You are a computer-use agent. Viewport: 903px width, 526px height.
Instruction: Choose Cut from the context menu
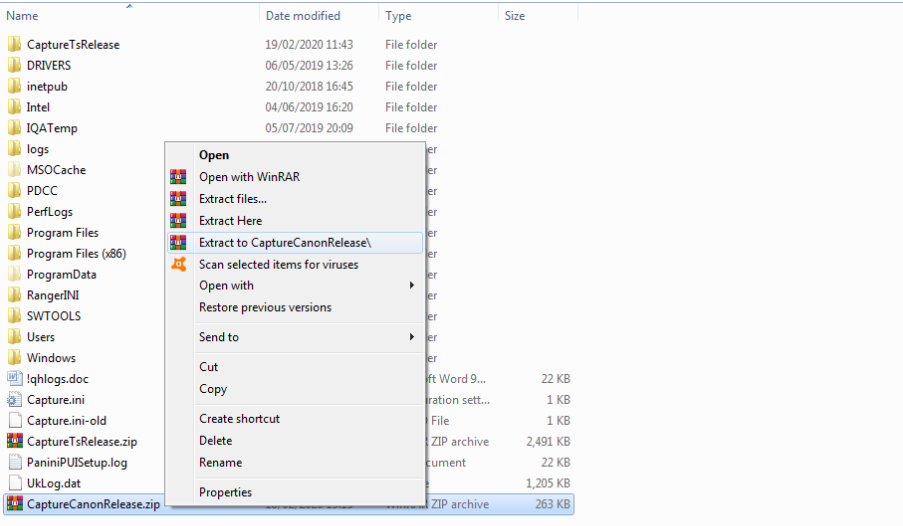(x=295, y=366)
